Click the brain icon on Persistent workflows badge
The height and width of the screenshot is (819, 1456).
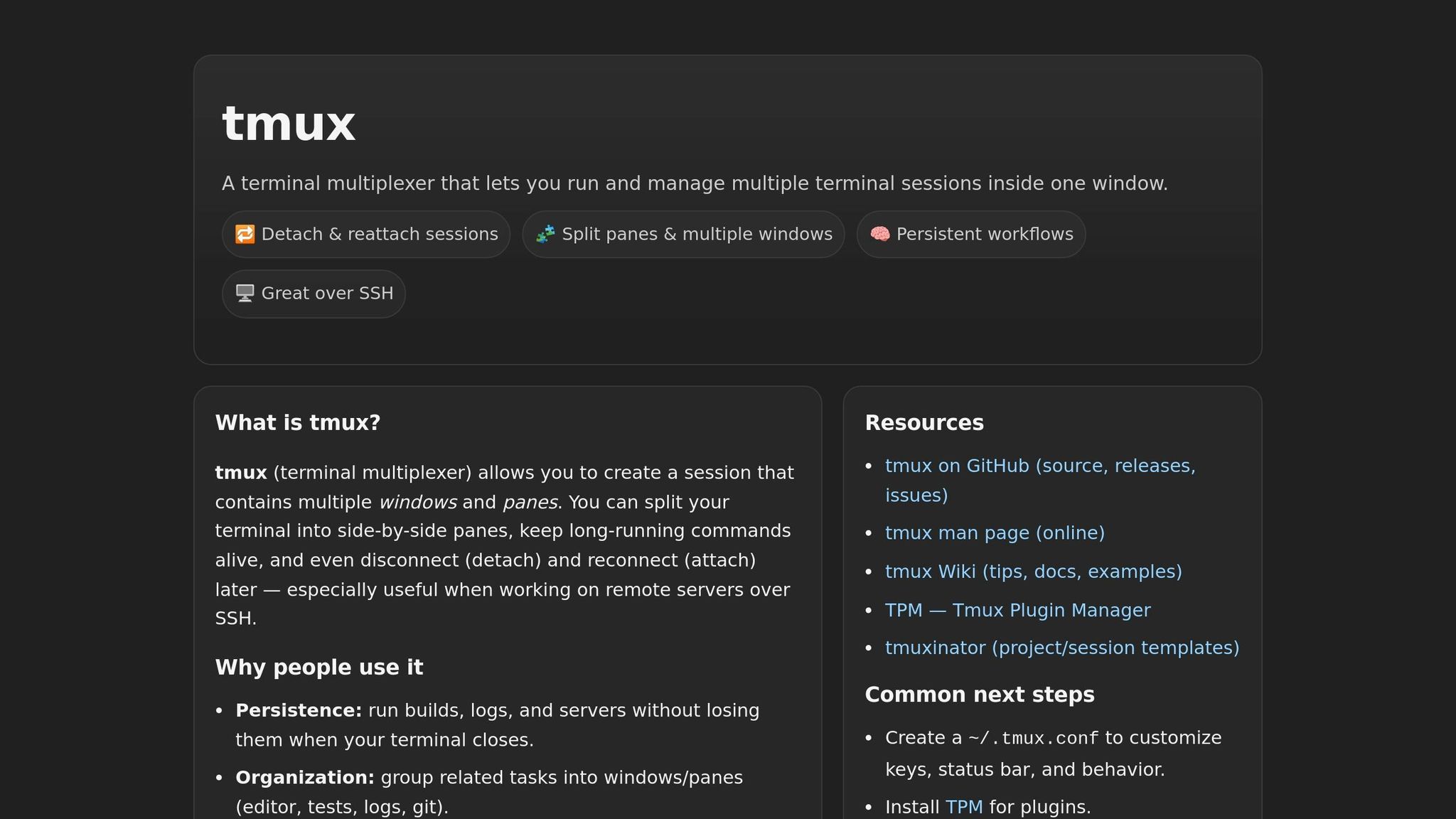881,233
